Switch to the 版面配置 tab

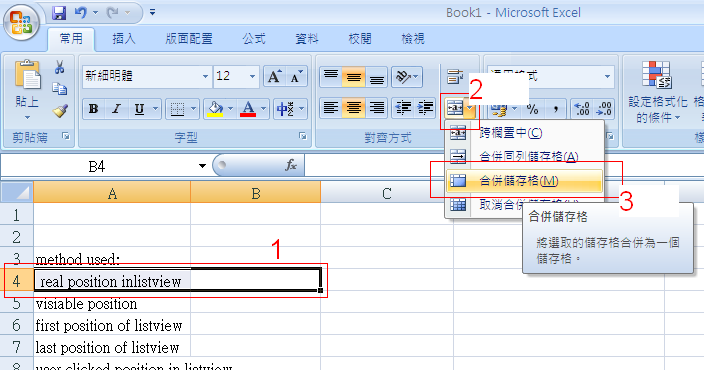pyautogui.click(x=189, y=39)
